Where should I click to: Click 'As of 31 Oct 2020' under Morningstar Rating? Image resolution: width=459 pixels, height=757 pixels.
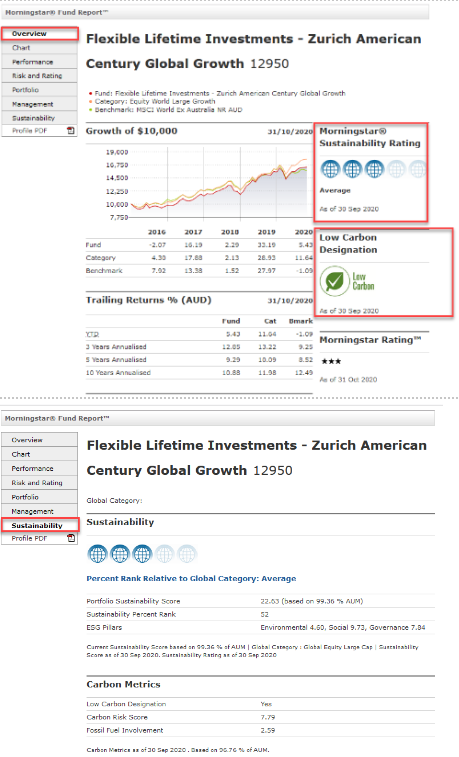(x=348, y=379)
